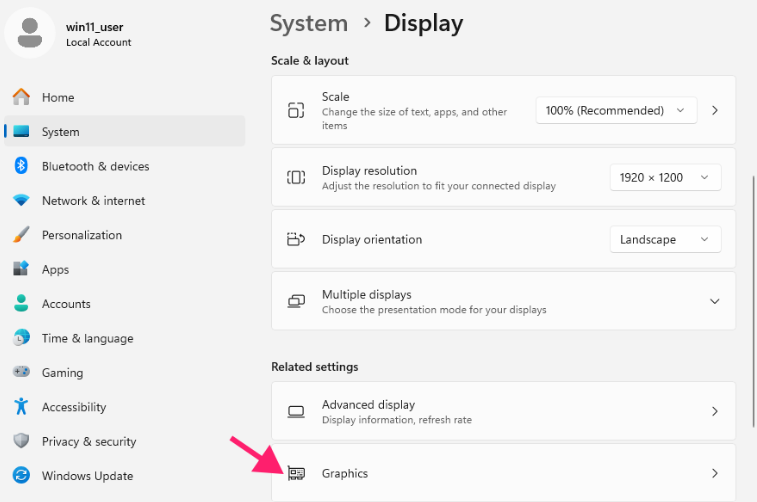Click the Display resolution icon
The width and height of the screenshot is (757, 502).
point(296,177)
